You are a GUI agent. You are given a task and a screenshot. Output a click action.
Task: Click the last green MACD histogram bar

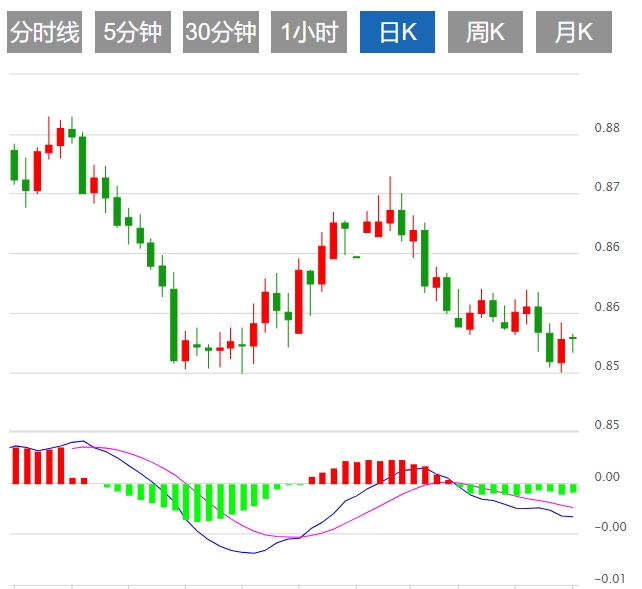tap(573, 489)
